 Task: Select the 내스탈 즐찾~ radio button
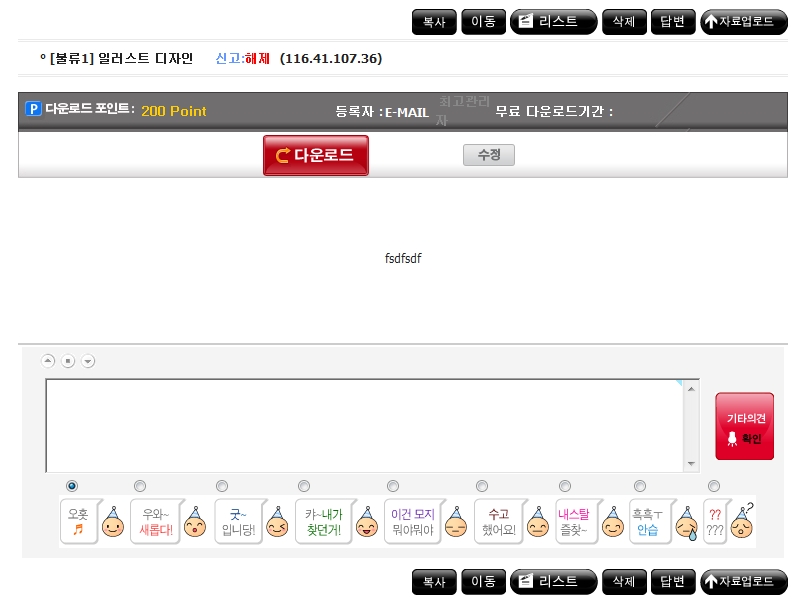565,486
